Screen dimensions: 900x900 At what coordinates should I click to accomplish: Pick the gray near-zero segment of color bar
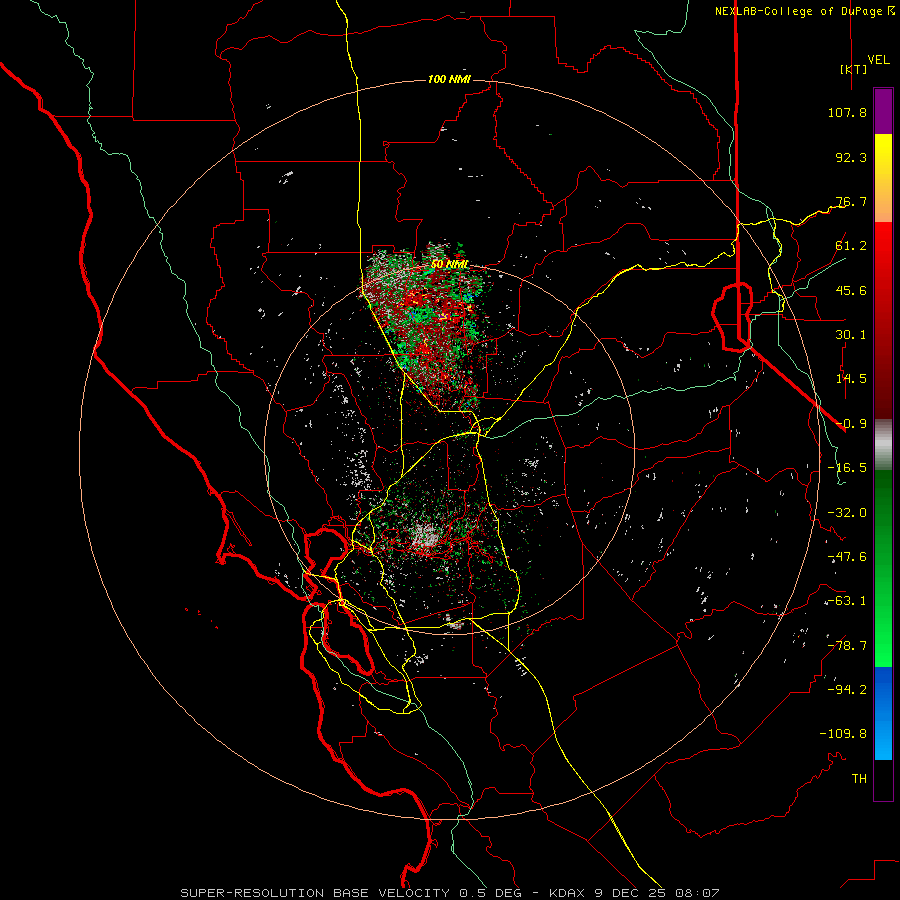click(883, 445)
